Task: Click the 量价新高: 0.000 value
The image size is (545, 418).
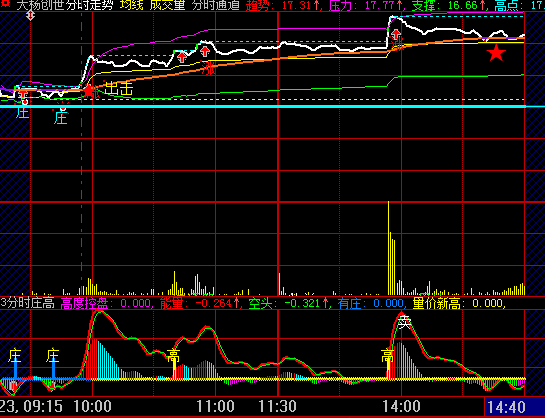Action: (459, 303)
